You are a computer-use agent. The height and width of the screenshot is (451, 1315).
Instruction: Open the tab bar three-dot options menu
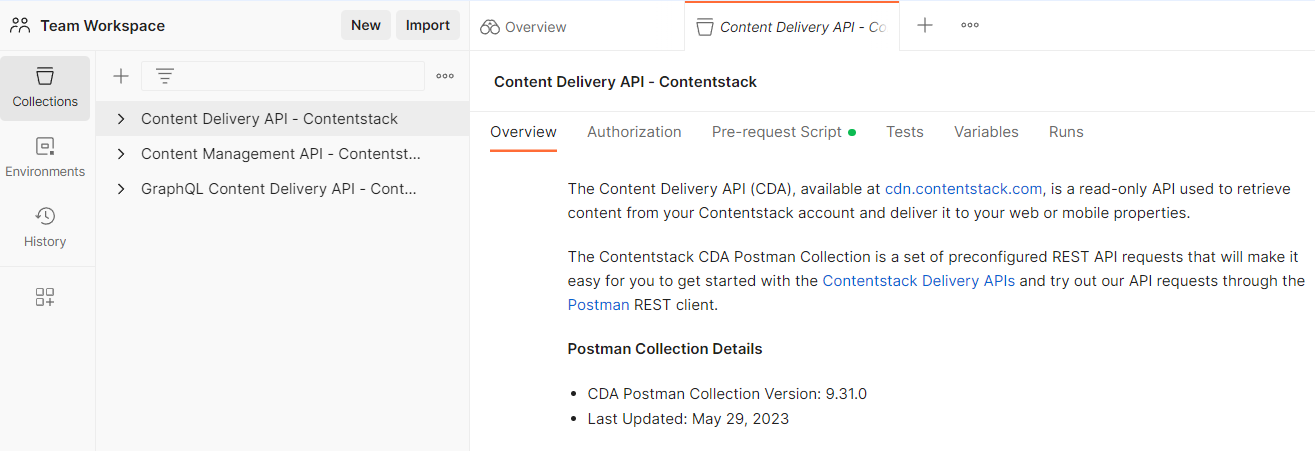[970, 26]
